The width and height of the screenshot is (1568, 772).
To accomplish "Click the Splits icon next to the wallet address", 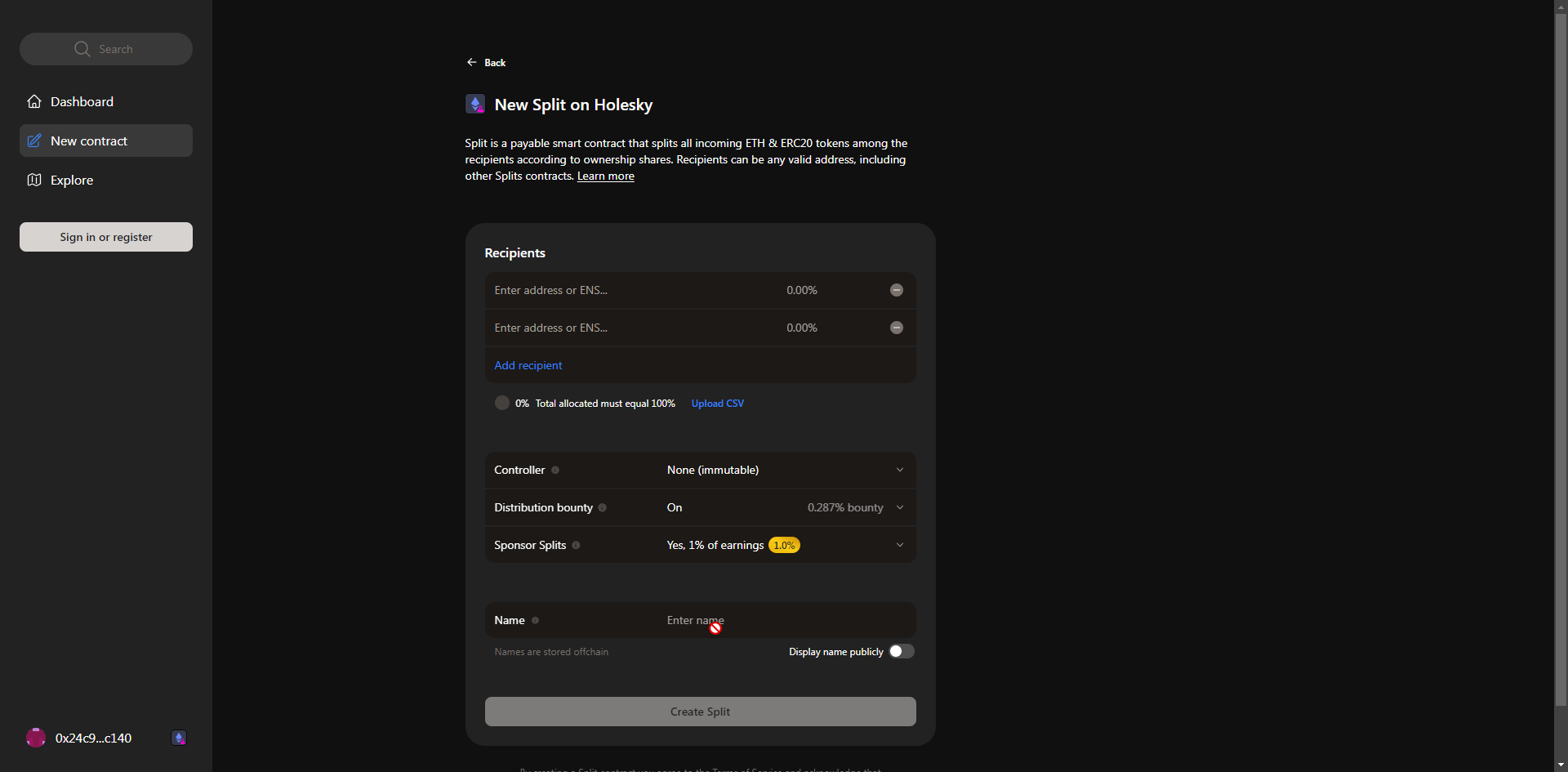I will [x=179, y=738].
